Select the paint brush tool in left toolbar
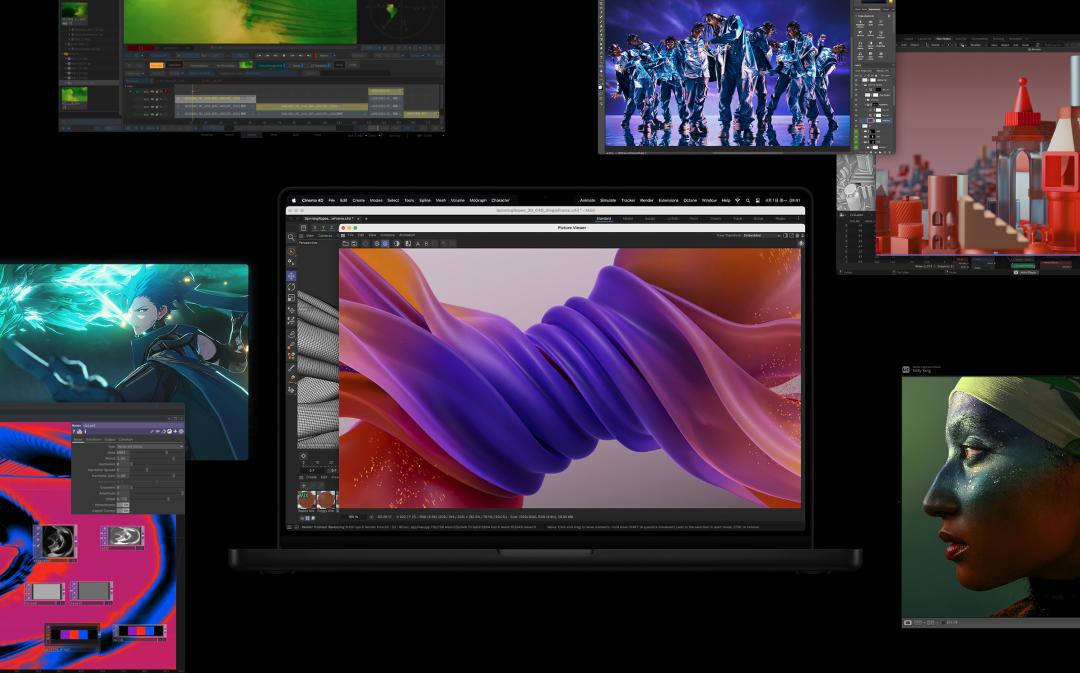 coord(291,368)
